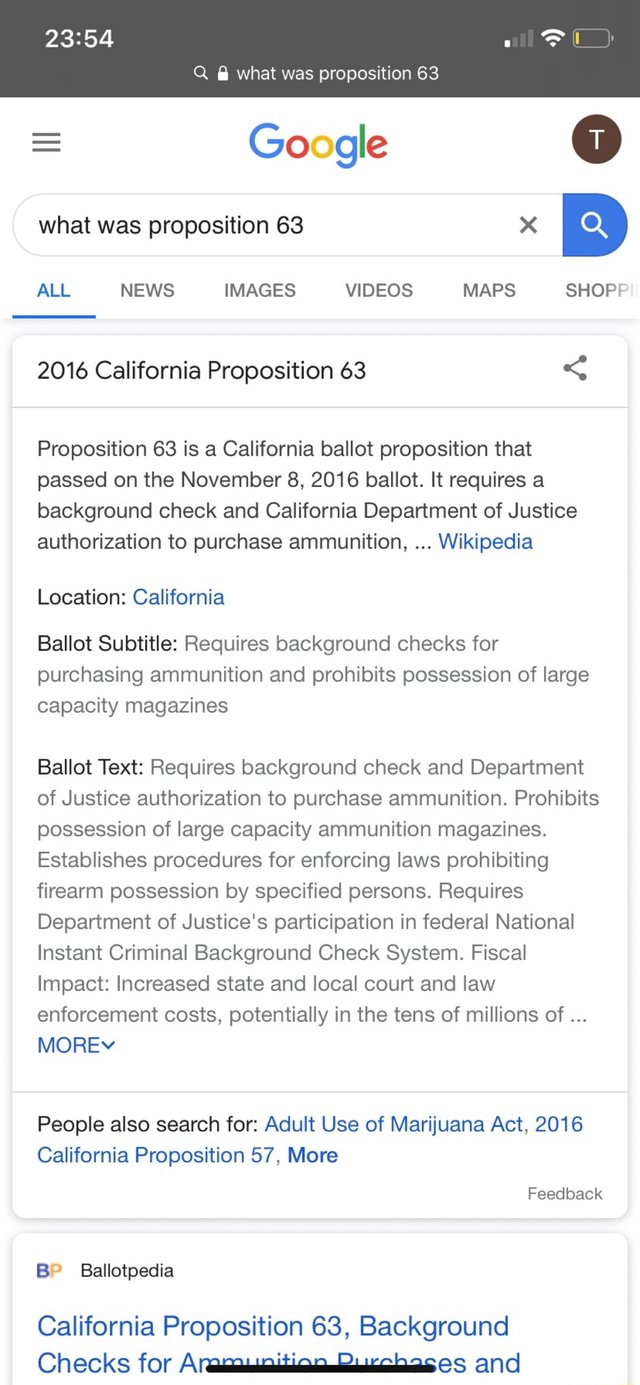Tap the share icon on the knowledge panel

coord(575,368)
